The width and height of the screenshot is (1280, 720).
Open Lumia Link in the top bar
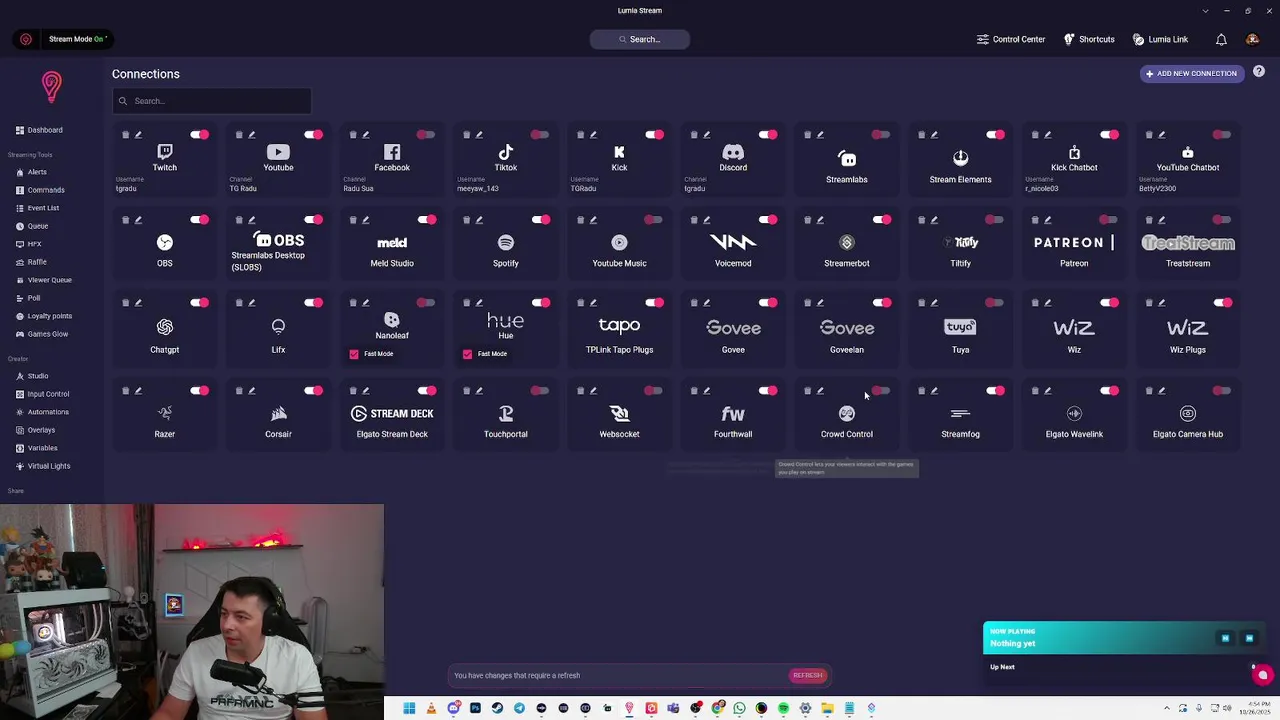(1160, 39)
